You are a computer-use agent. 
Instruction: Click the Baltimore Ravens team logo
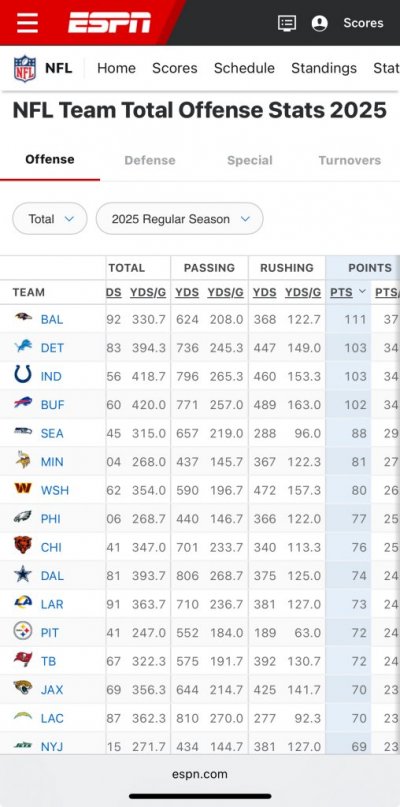(x=23, y=317)
